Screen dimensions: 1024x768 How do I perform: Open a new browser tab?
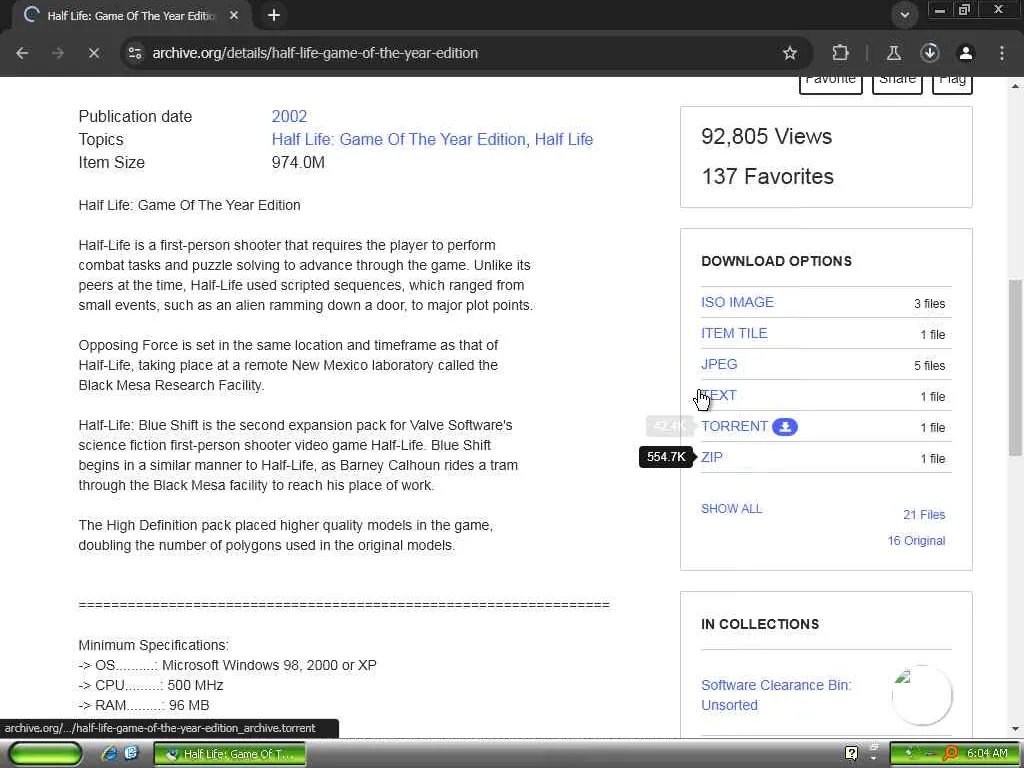274,15
